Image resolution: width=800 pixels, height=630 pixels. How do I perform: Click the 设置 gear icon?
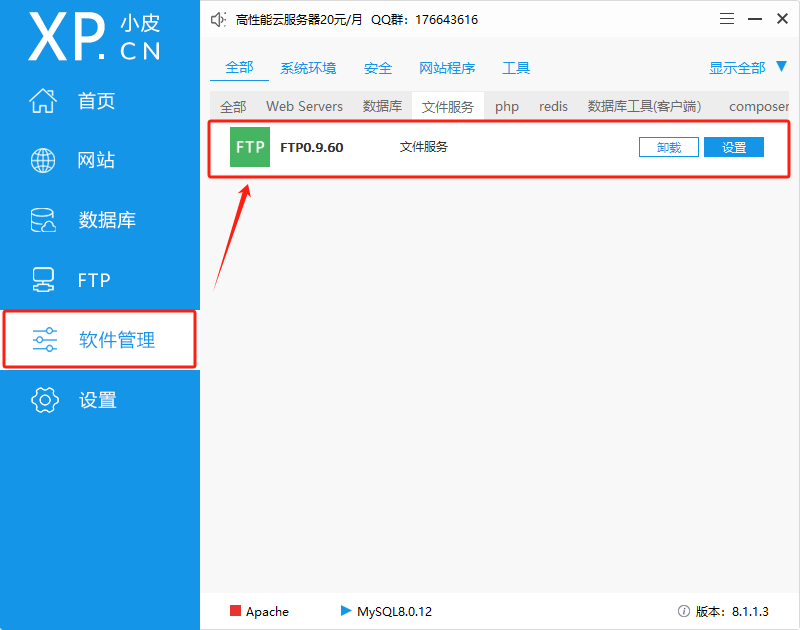tap(45, 400)
